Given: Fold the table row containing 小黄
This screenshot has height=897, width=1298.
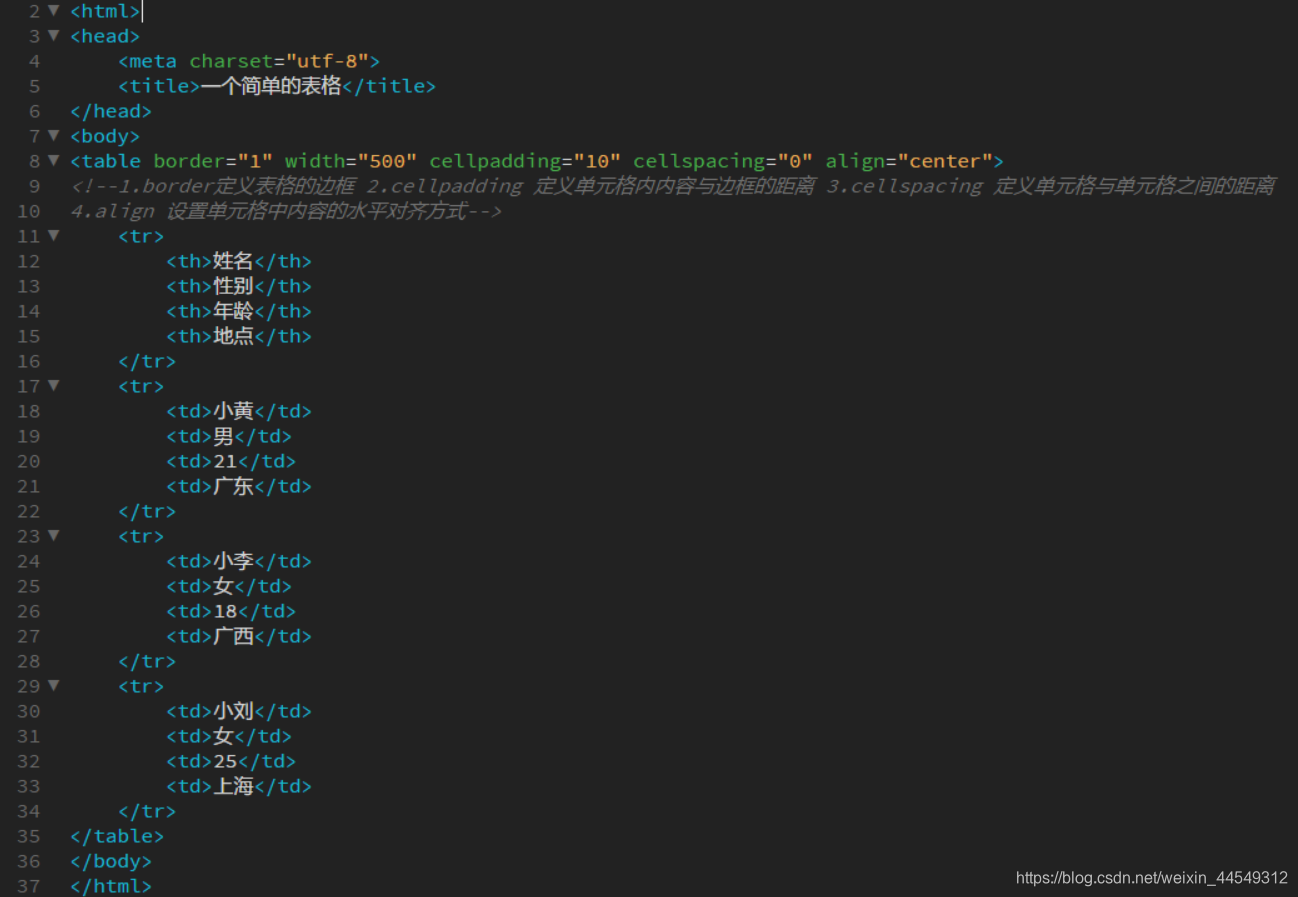Looking at the screenshot, I should coord(53,386).
